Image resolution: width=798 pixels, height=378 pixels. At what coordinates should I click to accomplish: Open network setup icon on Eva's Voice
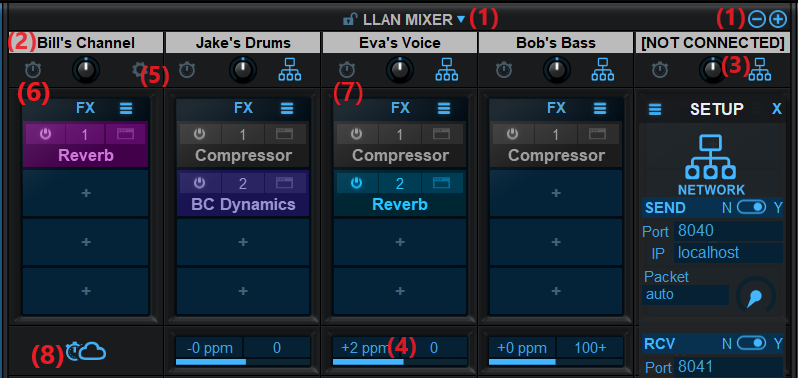point(446,70)
